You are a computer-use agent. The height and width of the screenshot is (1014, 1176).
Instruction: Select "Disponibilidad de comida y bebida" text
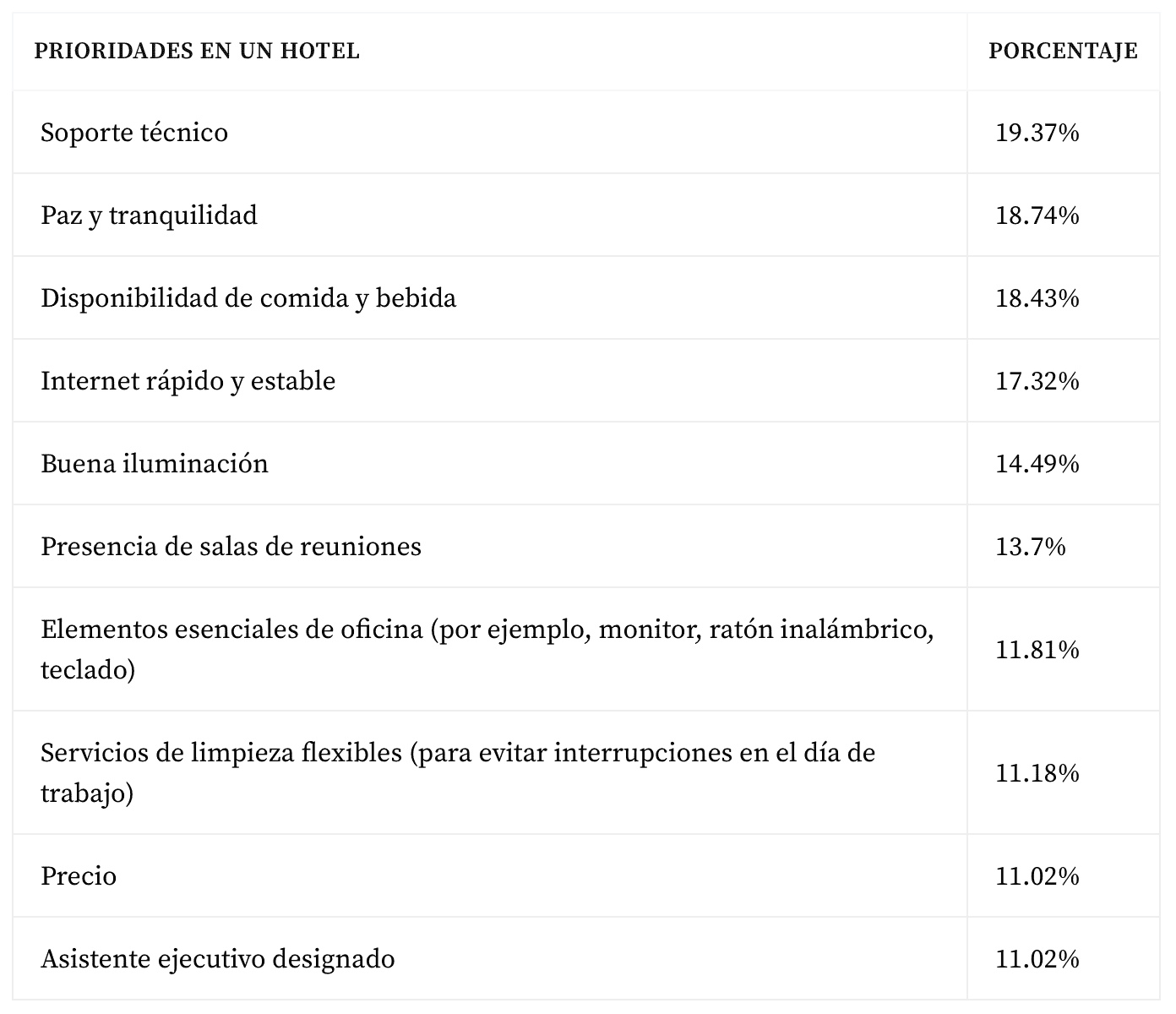click(x=248, y=298)
